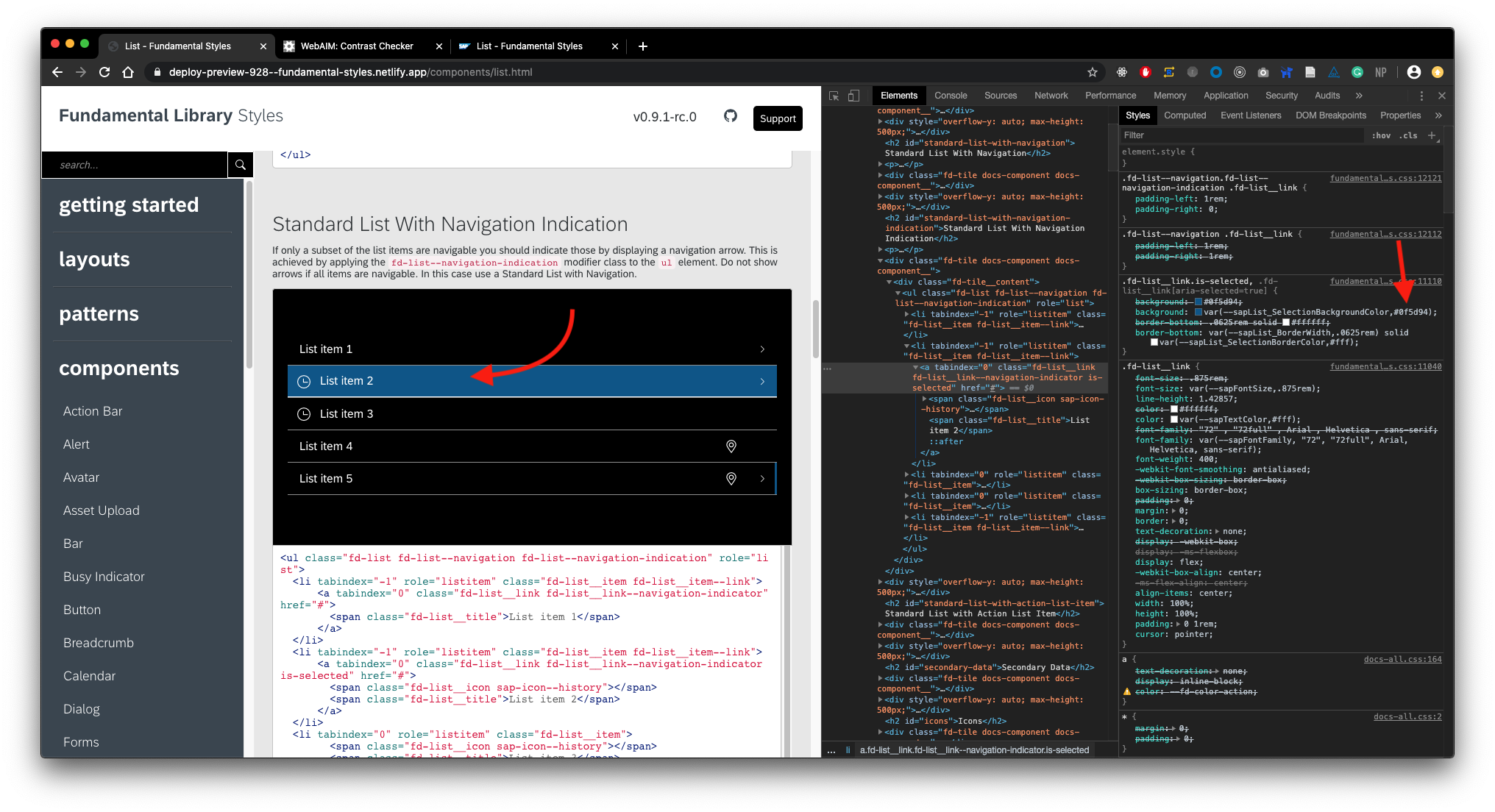The height and width of the screenshot is (812, 1495).
Task: Click the location pin icon on List item 4
Action: point(731,446)
